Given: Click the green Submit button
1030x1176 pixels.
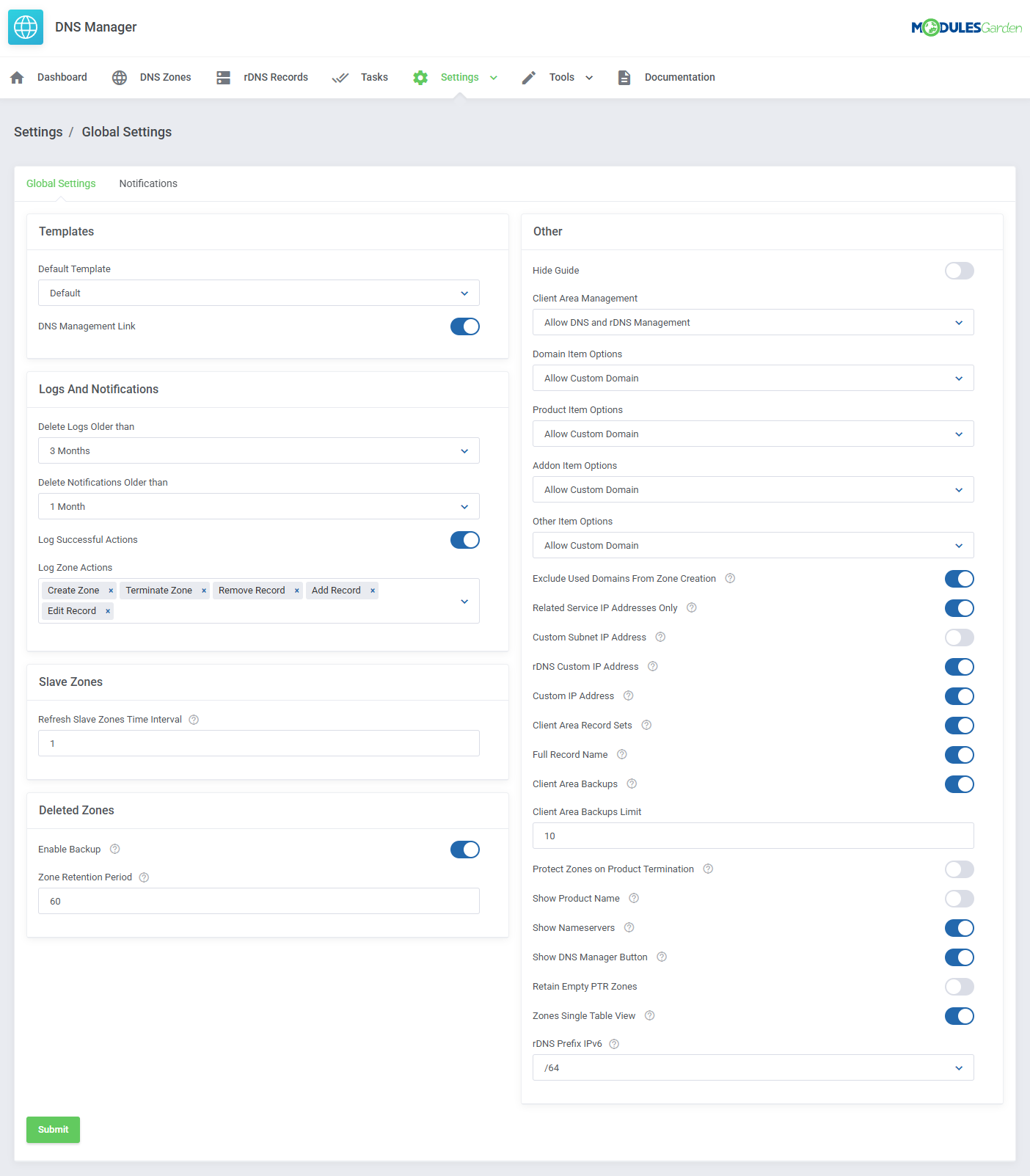Looking at the screenshot, I should pos(53,1130).
